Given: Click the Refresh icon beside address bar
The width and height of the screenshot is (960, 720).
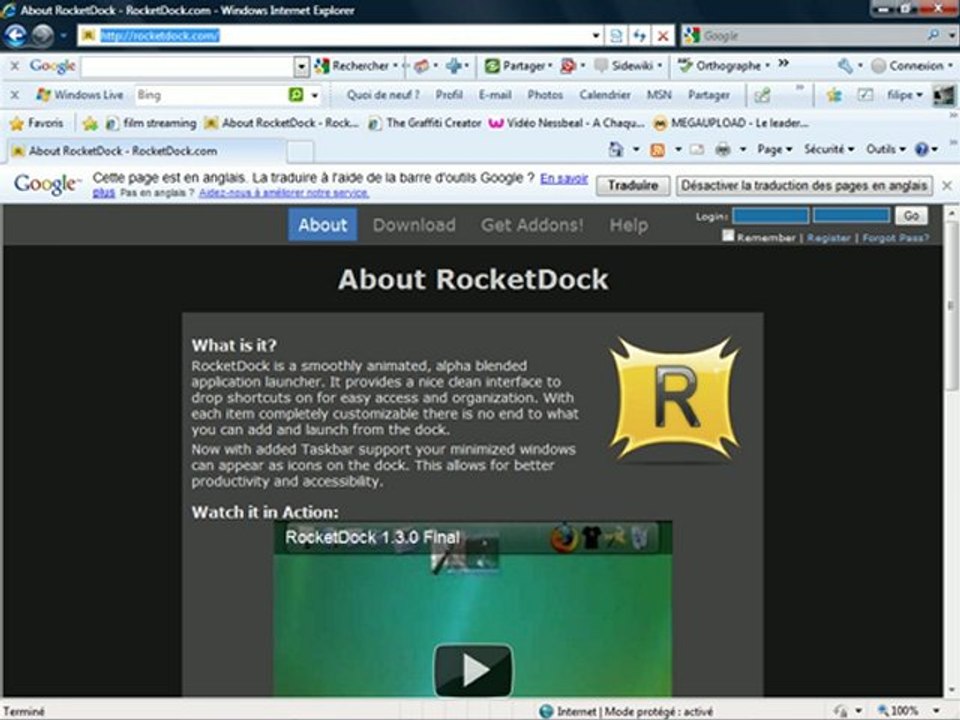Looking at the screenshot, I should point(639,36).
